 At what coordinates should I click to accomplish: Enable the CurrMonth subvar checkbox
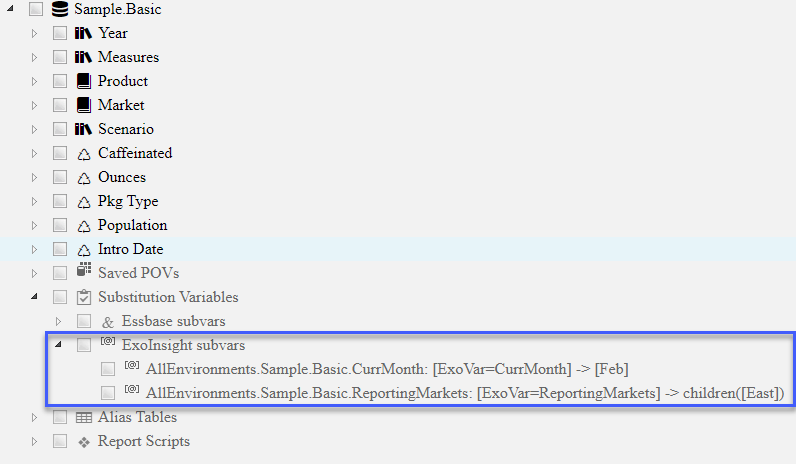click(x=108, y=369)
